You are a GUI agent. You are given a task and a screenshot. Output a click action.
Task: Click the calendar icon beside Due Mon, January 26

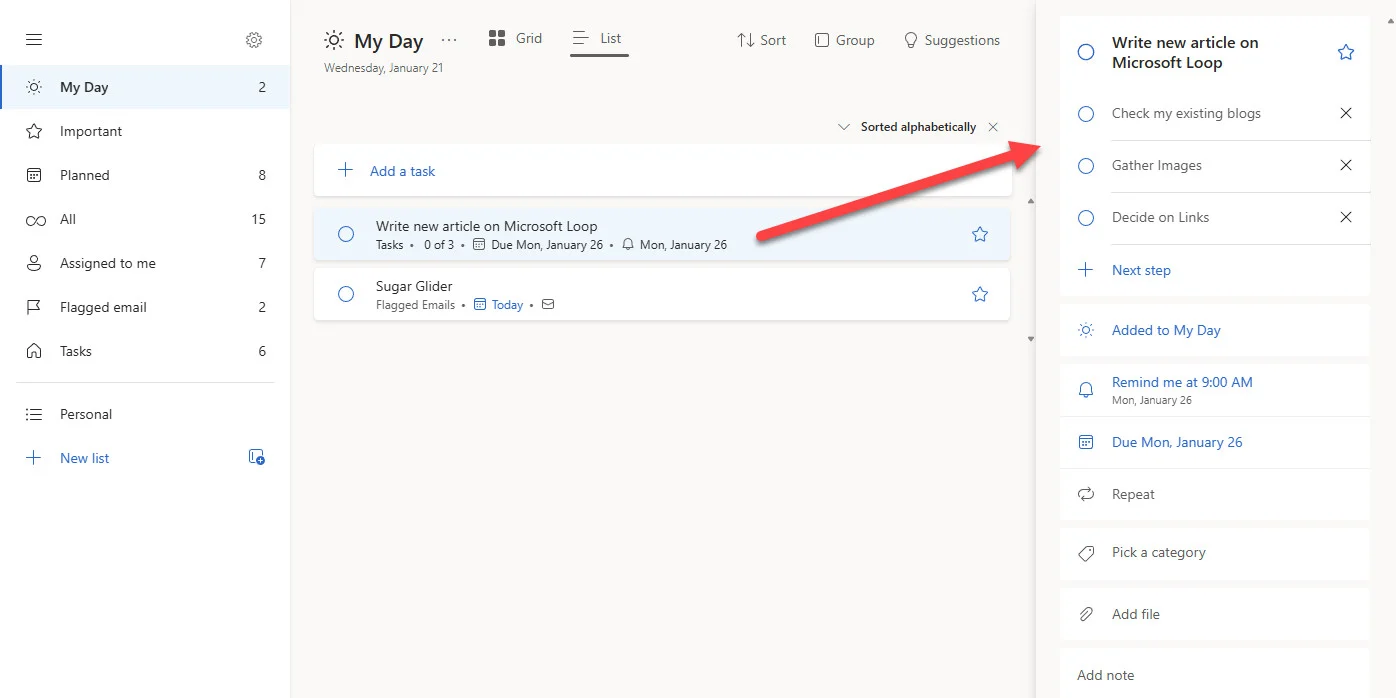tap(1086, 442)
